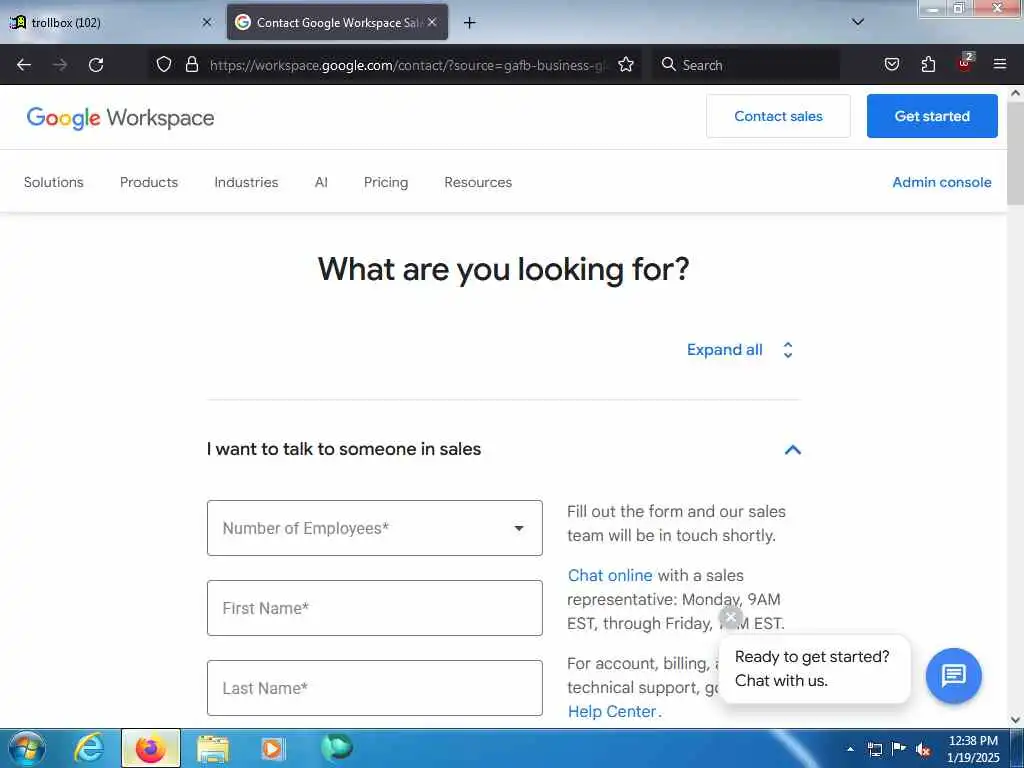1024x768 pixels.
Task: Open the Solutions menu
Action: (x=54, y=182)
